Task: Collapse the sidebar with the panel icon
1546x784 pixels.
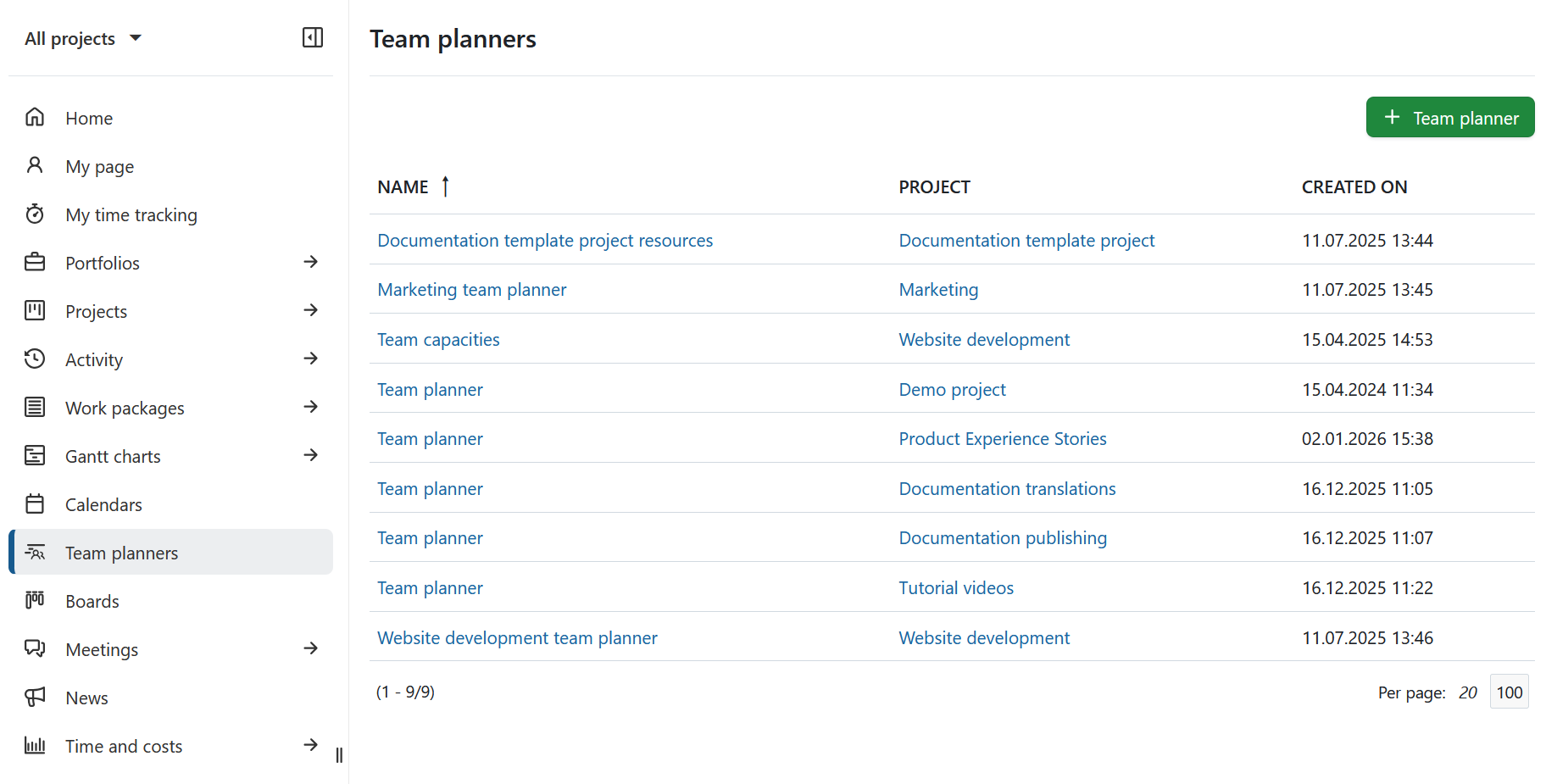Action: tap(312, 37)
